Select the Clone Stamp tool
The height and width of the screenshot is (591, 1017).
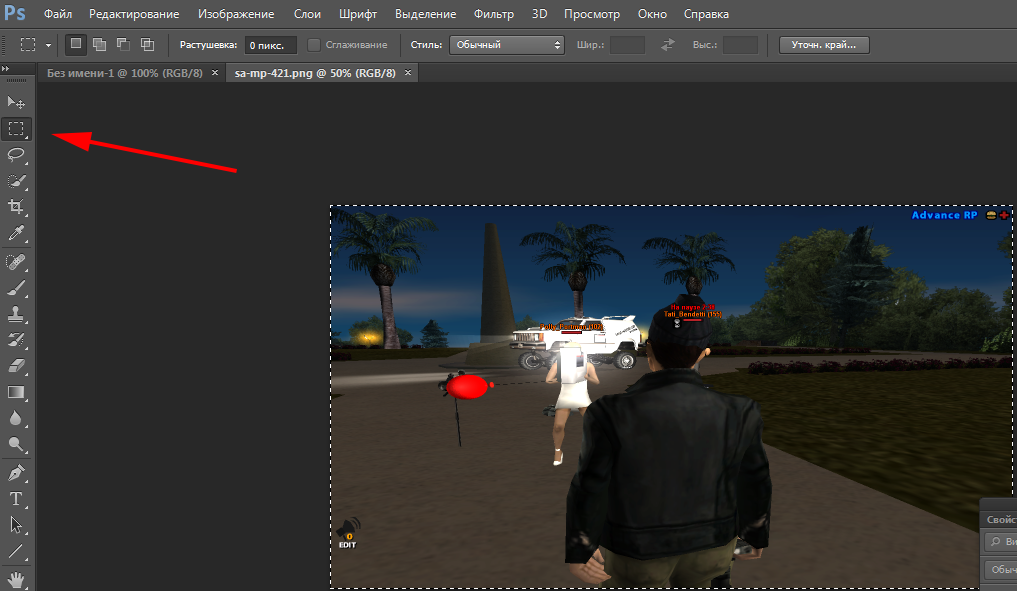pos(16,315)
